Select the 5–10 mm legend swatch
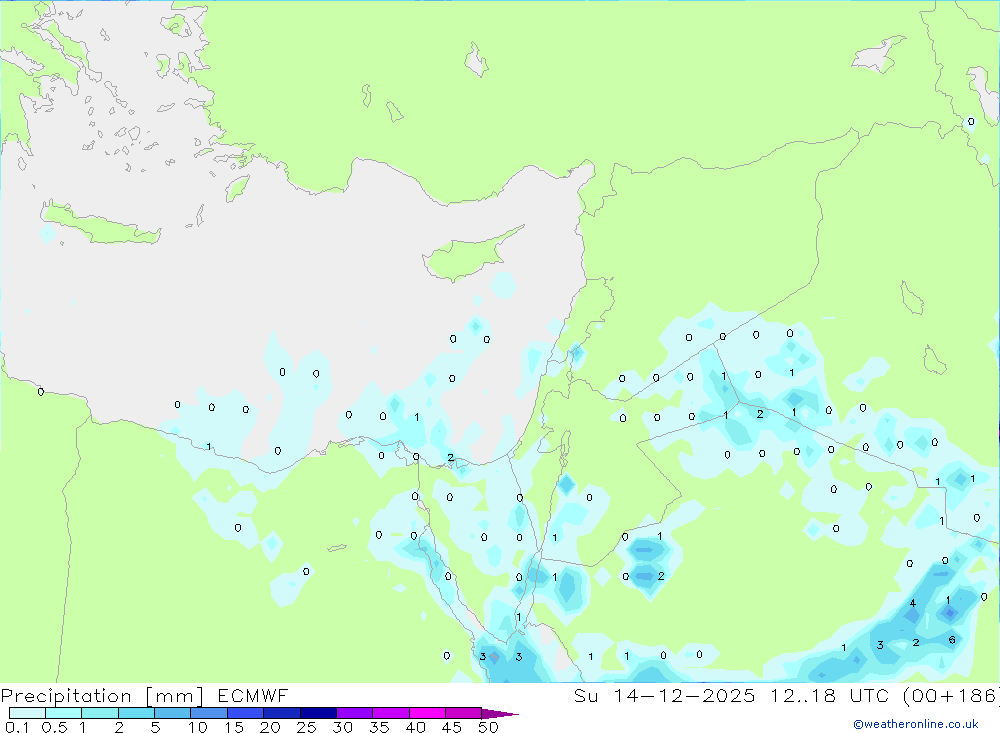The height and width of the screenshot is (733, 1000). 172,713
